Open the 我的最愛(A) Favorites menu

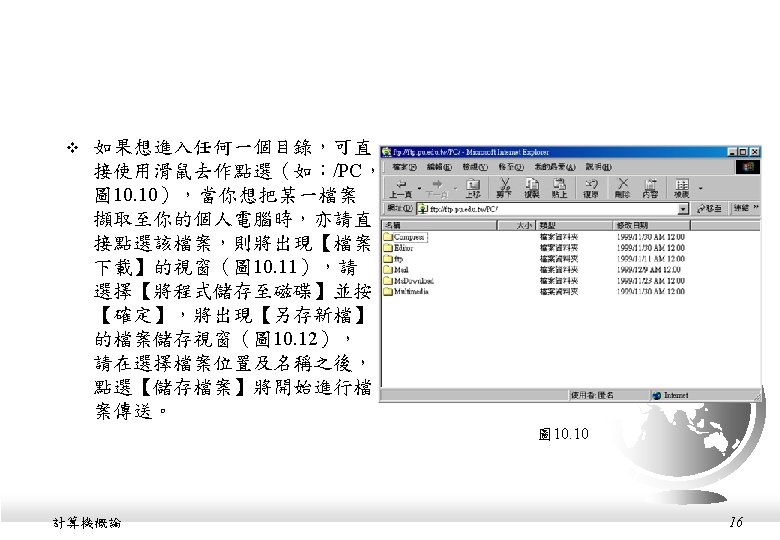click(555, 167)
